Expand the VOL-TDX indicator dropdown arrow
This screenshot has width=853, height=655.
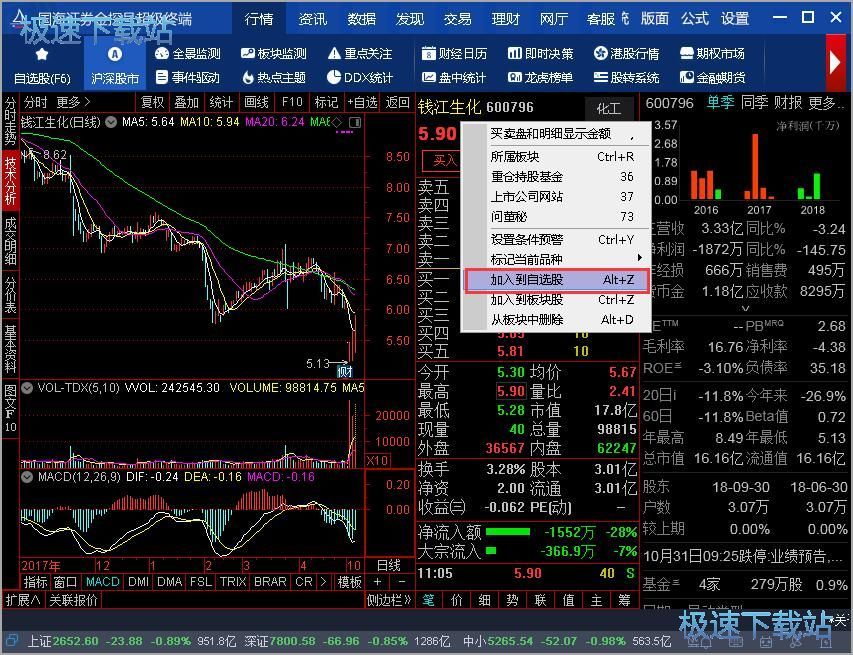pyautogui.click(x=27, y=388)
